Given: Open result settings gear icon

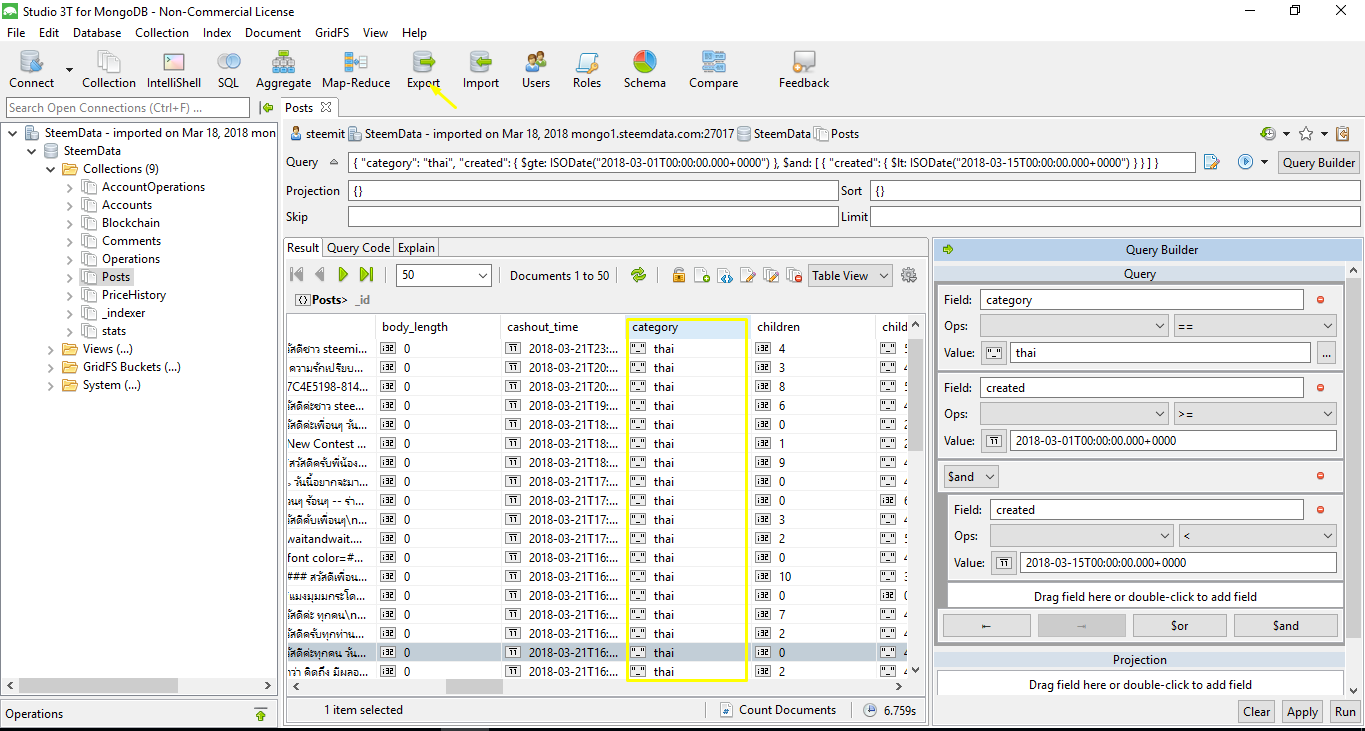Looking at the screenshot, I should tap(909, 275).
